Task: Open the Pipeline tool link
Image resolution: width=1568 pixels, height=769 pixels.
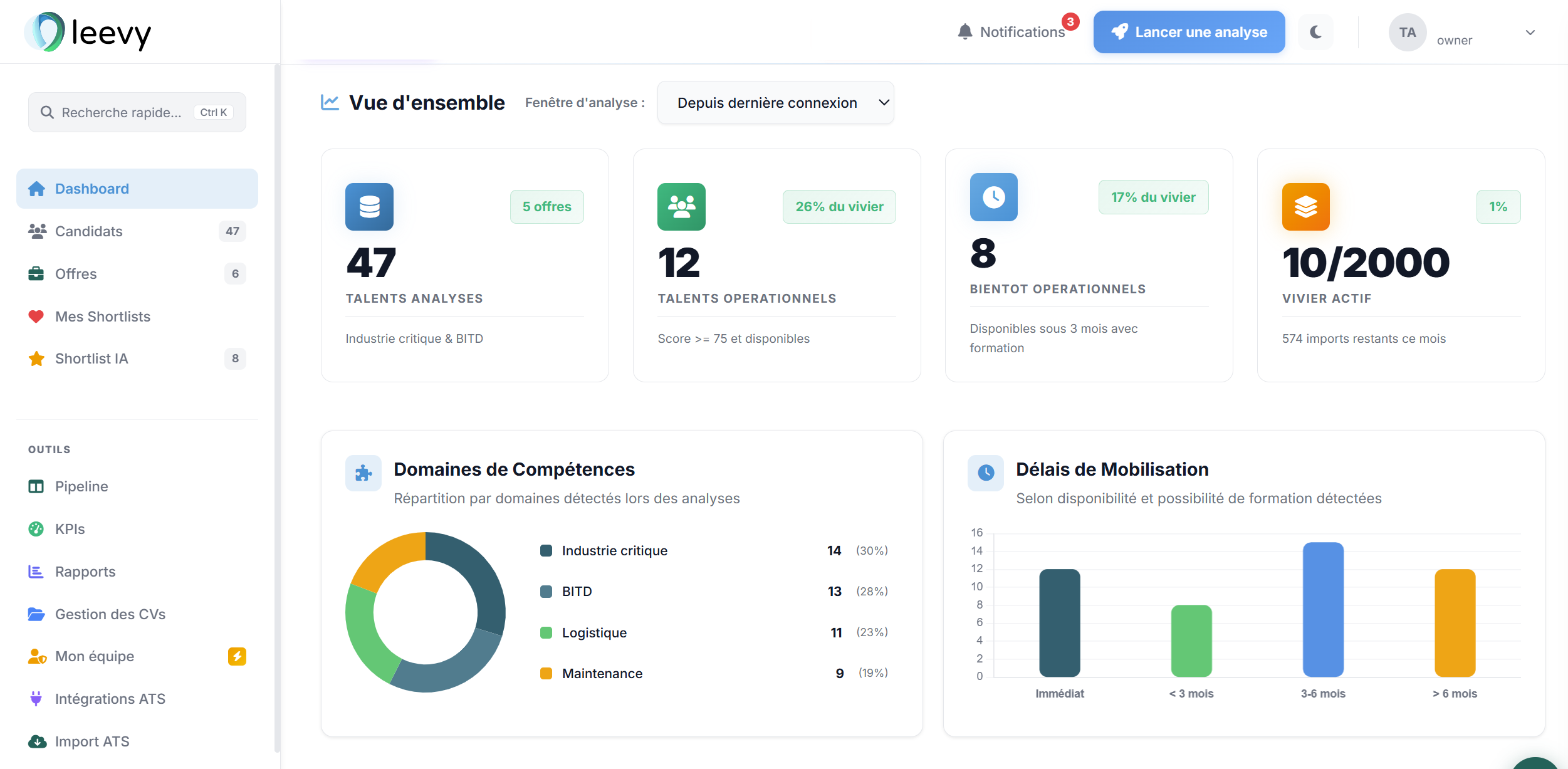Action: 81,486
